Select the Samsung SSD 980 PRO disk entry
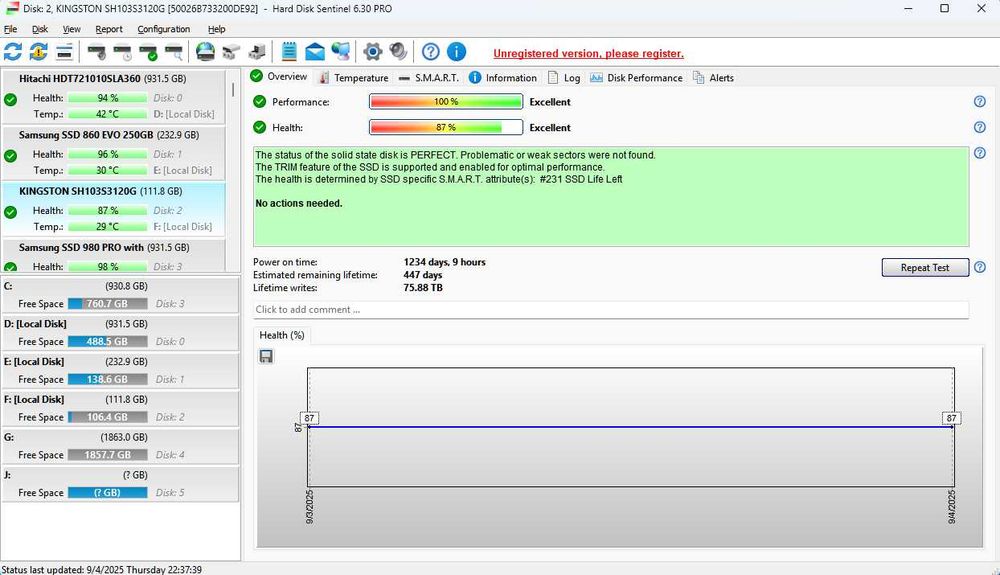1000x575 pixels. coord(114,256)
